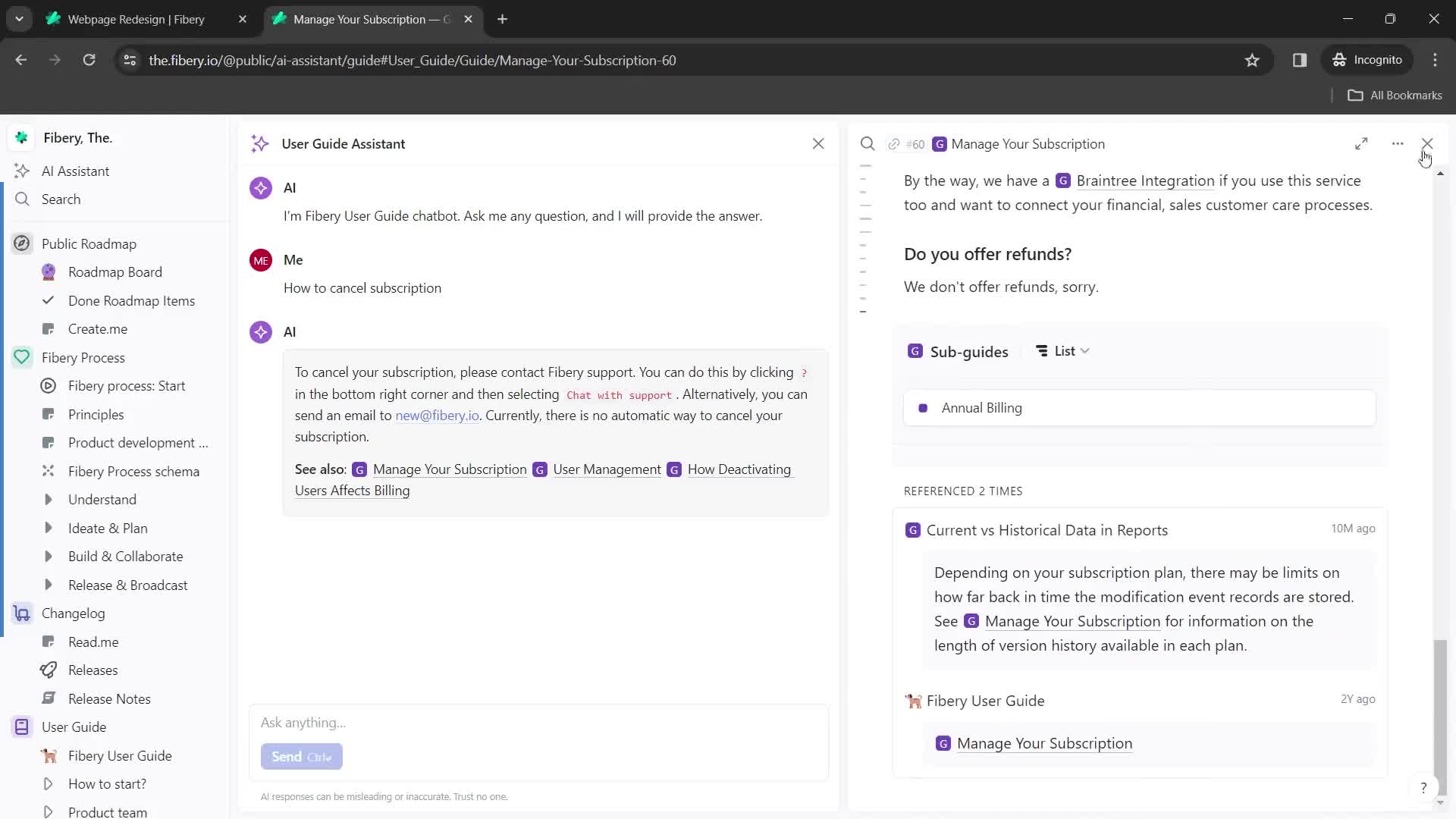Click the Fibery Process workspace icon

click(x=22, y=357)
